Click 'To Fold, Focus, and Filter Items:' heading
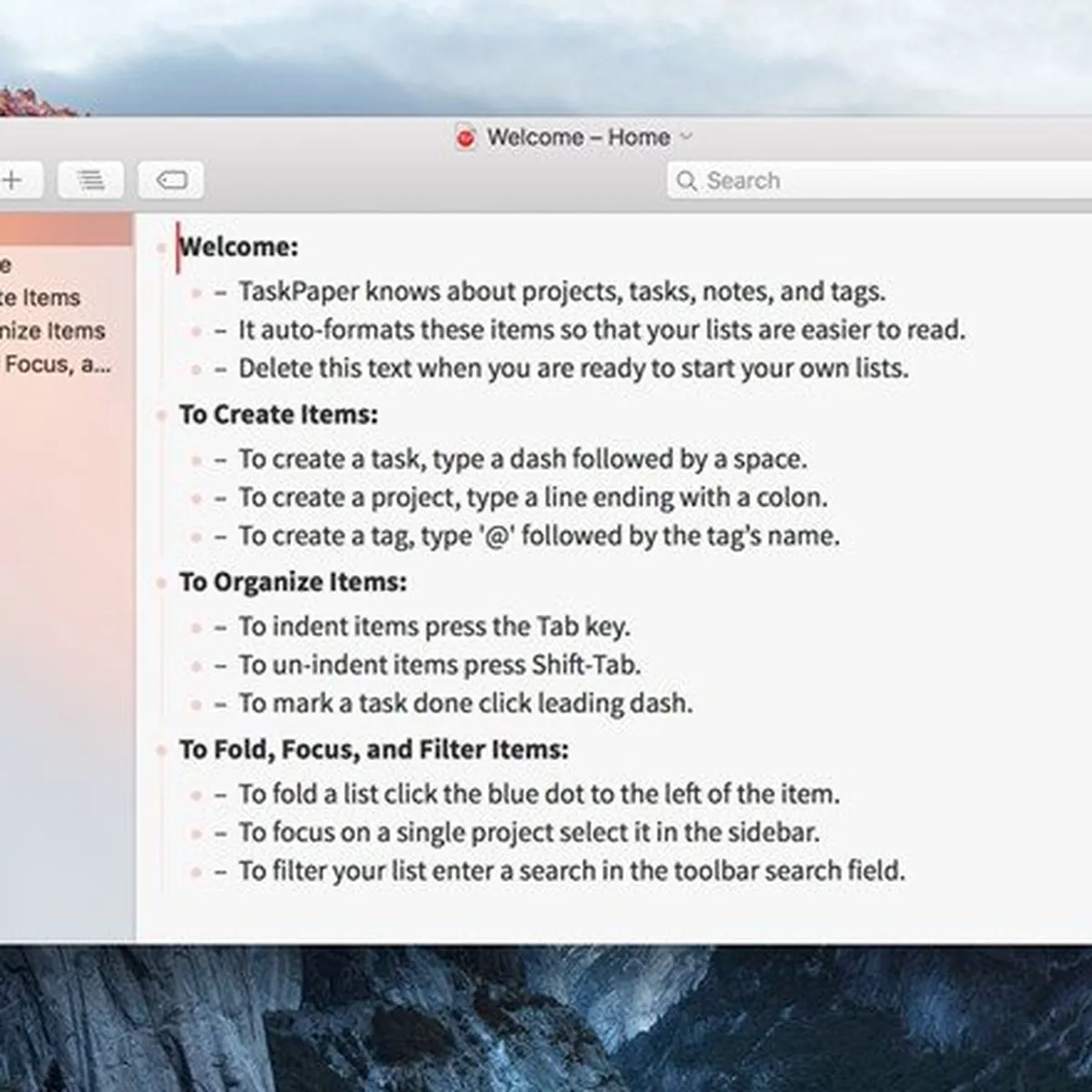 374,749
